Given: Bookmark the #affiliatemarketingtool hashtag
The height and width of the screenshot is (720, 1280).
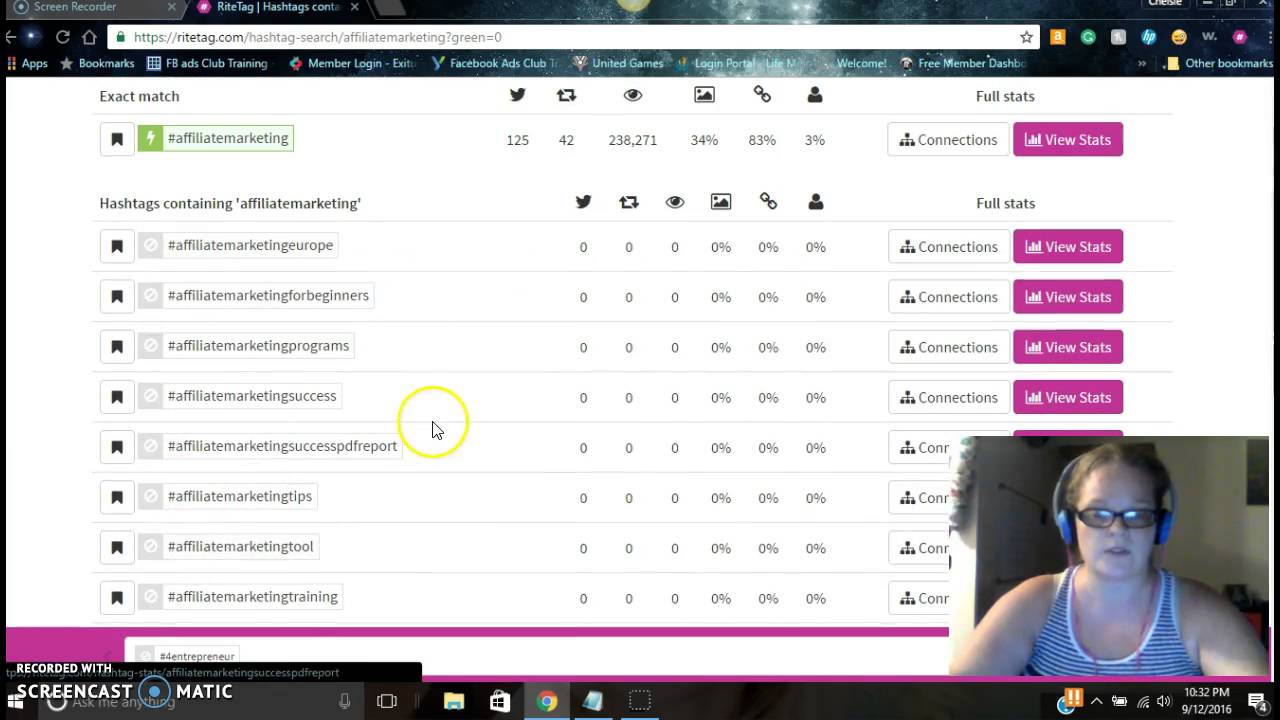Looking at the screenshot, I should point(117,547).
